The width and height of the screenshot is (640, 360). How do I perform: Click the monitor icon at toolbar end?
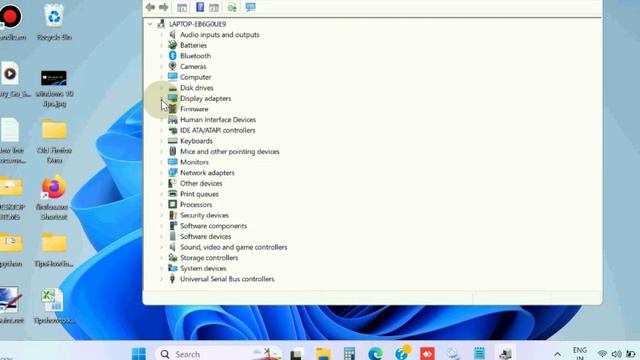[250, 7]
